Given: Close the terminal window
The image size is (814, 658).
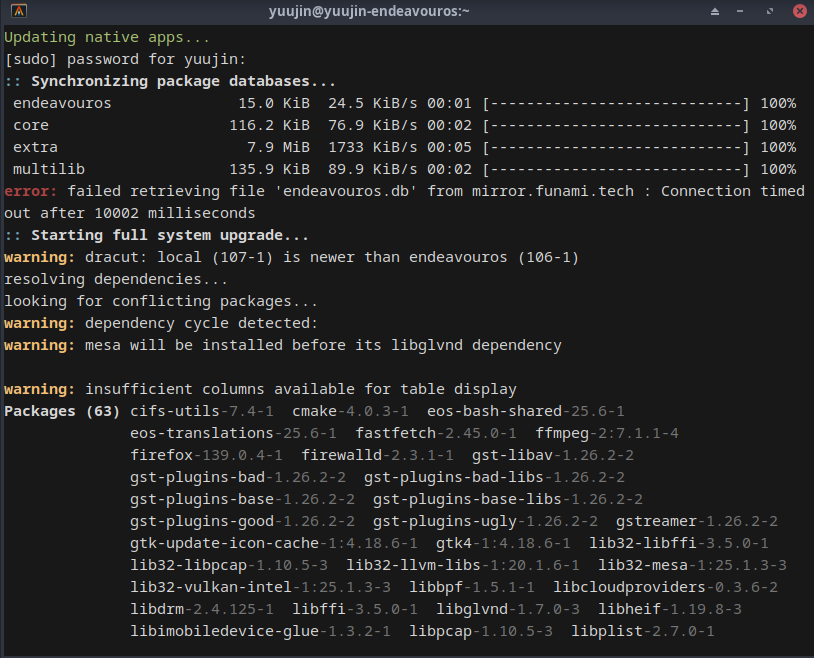Looking at the screenshot, I should coord(800,11).
